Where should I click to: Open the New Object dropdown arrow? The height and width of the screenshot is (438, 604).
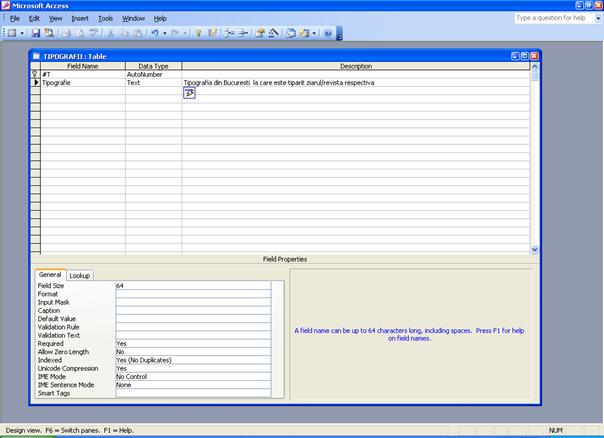[315, 33]
